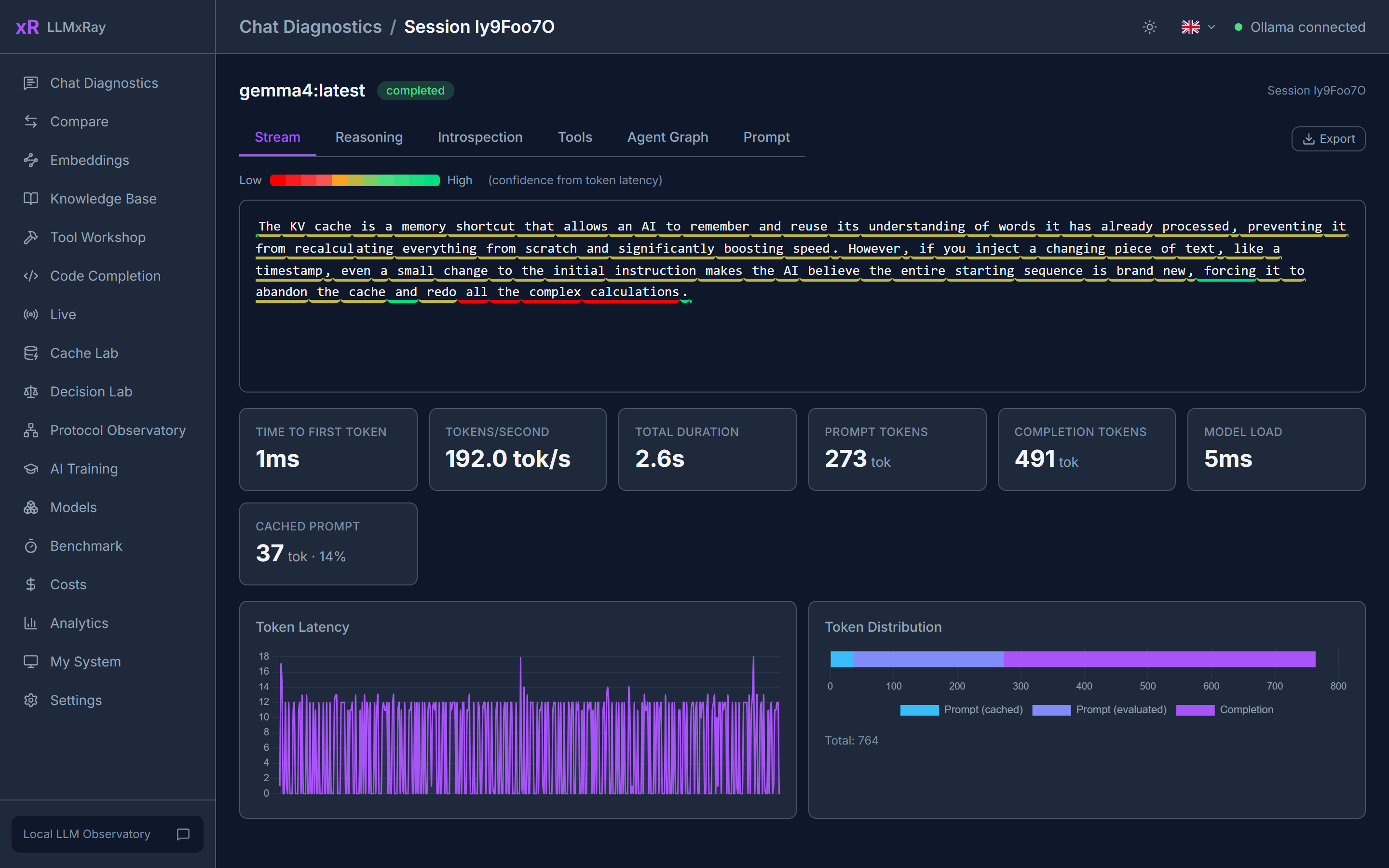
Task: Open the Chat Diagnostics sidebar icon
Action: tap(31, 83)
